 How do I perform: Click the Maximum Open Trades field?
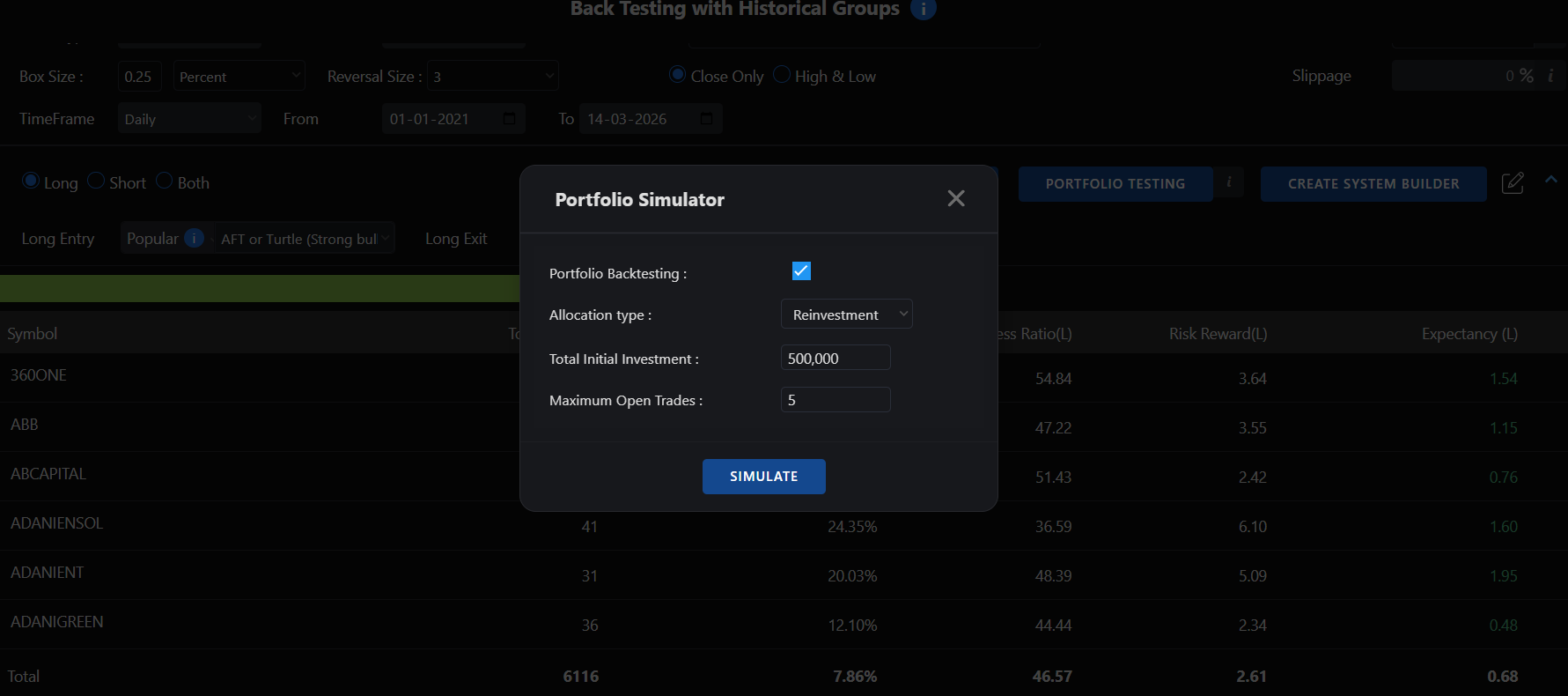click(835, 400)
